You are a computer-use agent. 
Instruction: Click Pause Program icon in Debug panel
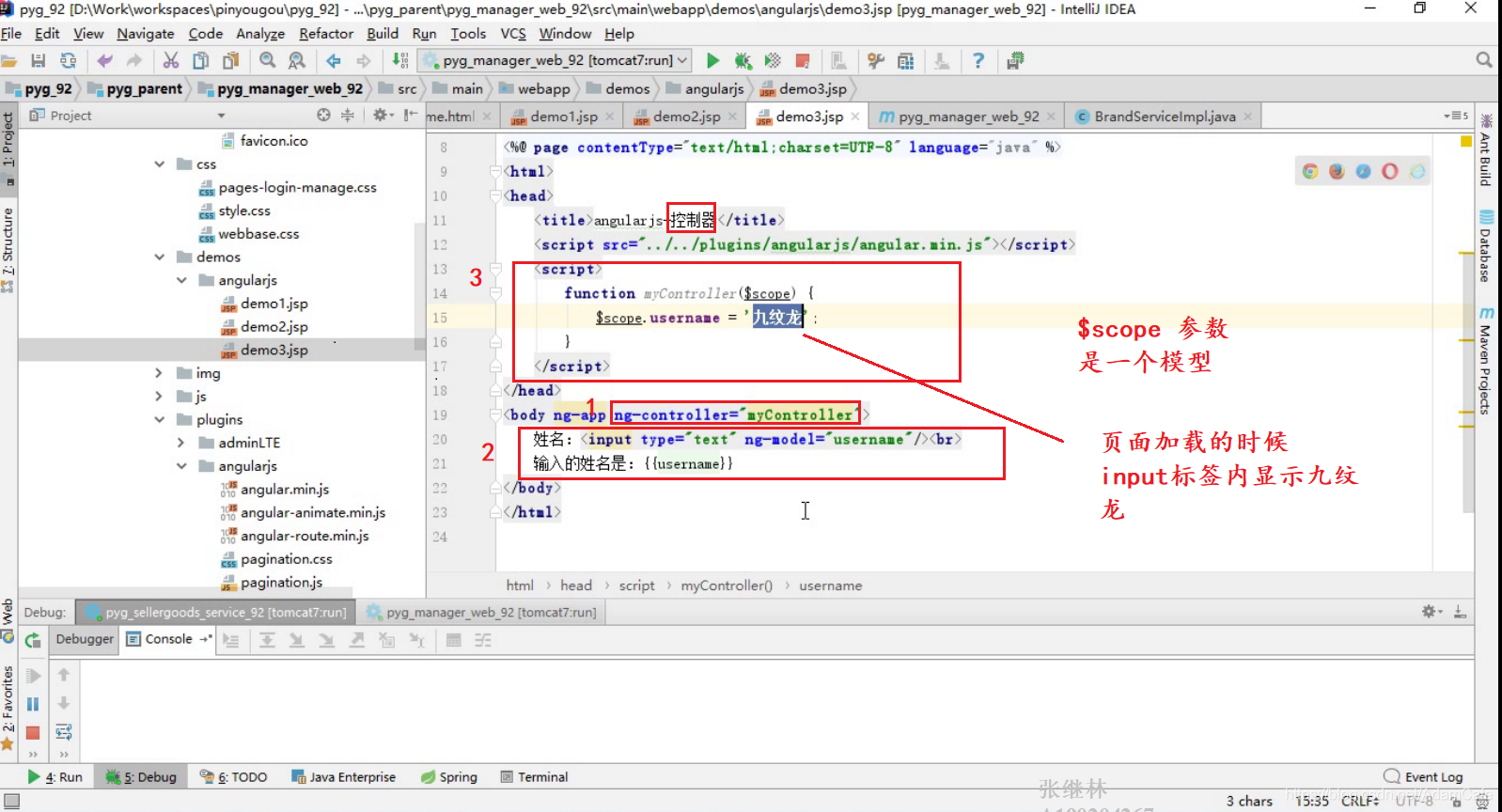pos(33,704)
